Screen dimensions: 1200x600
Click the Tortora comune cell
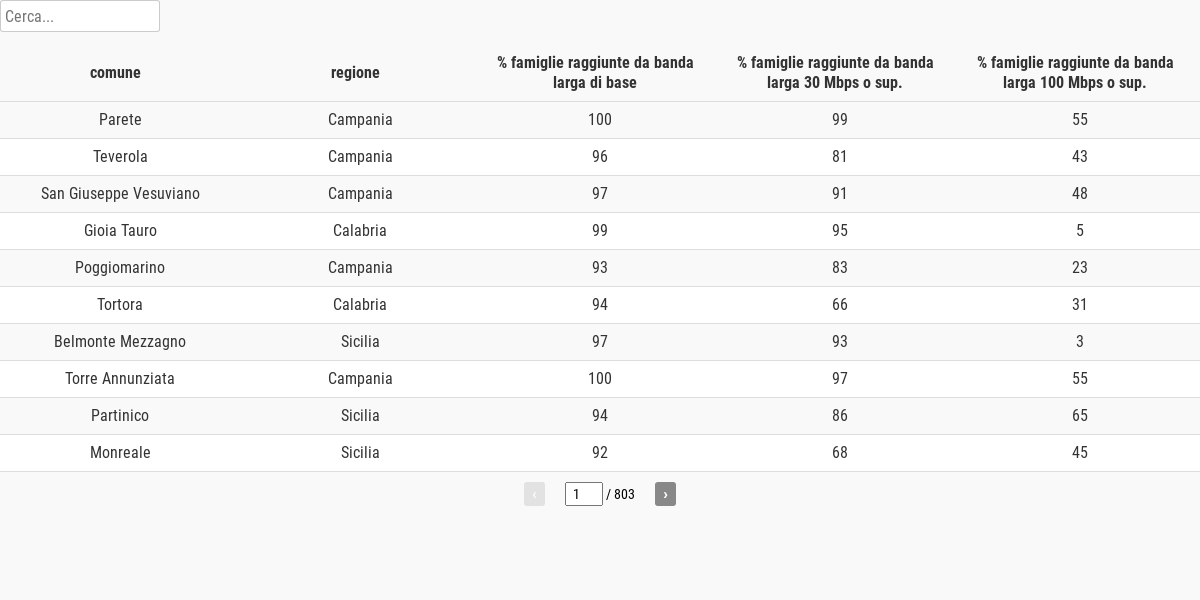pyautogui.click(x=120, y=305)
